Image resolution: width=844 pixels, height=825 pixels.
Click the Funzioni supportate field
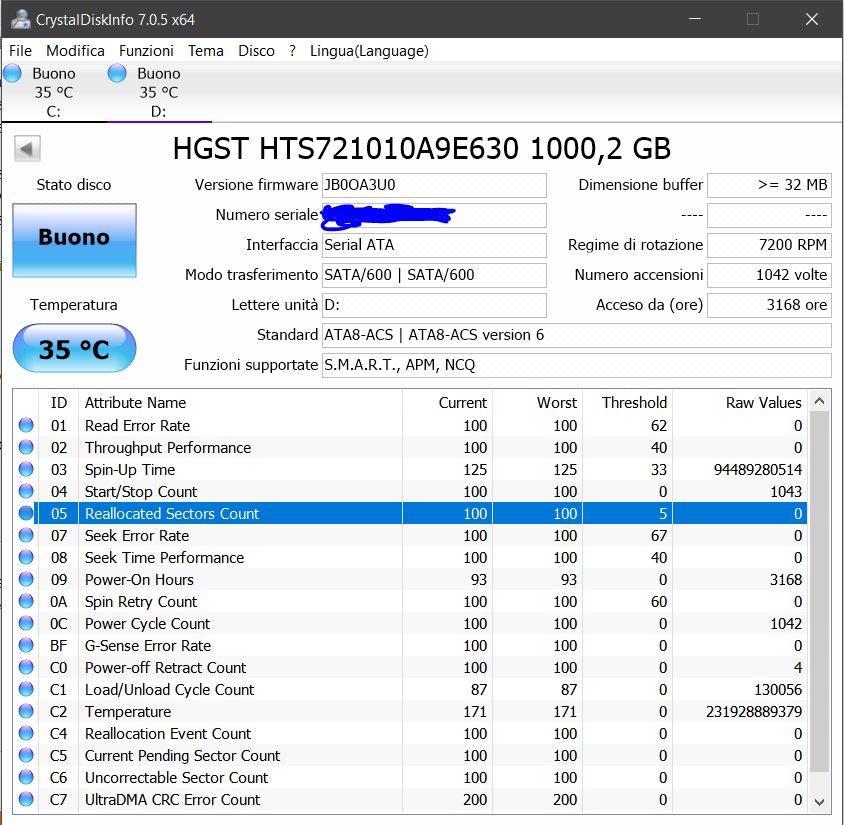pos(576,365)
